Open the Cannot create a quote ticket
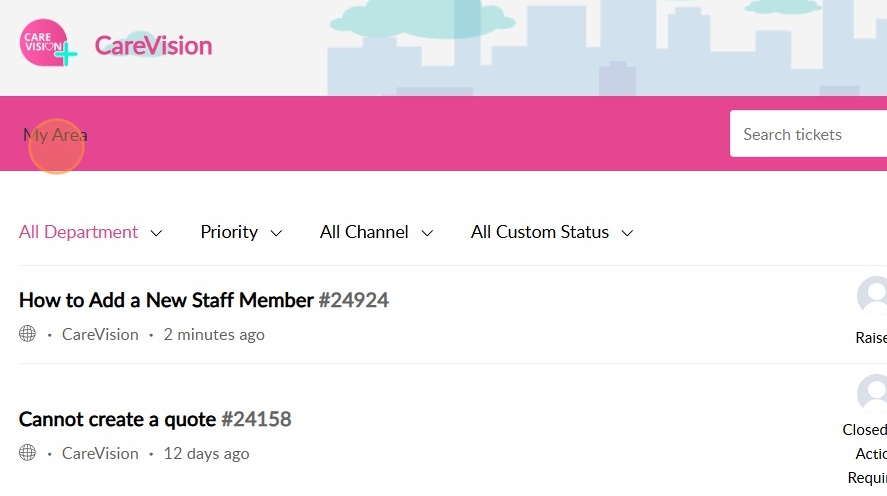Viewport: 887px width, 496px height. [x=117, y=419]
